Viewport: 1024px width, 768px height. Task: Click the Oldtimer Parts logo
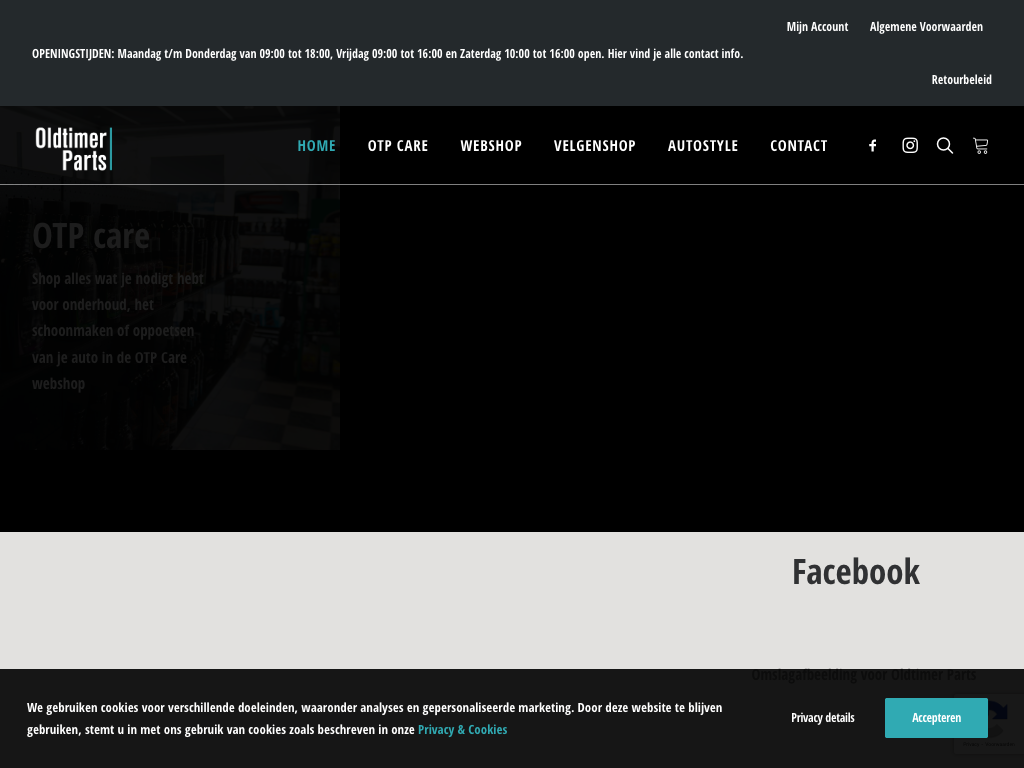73,148
